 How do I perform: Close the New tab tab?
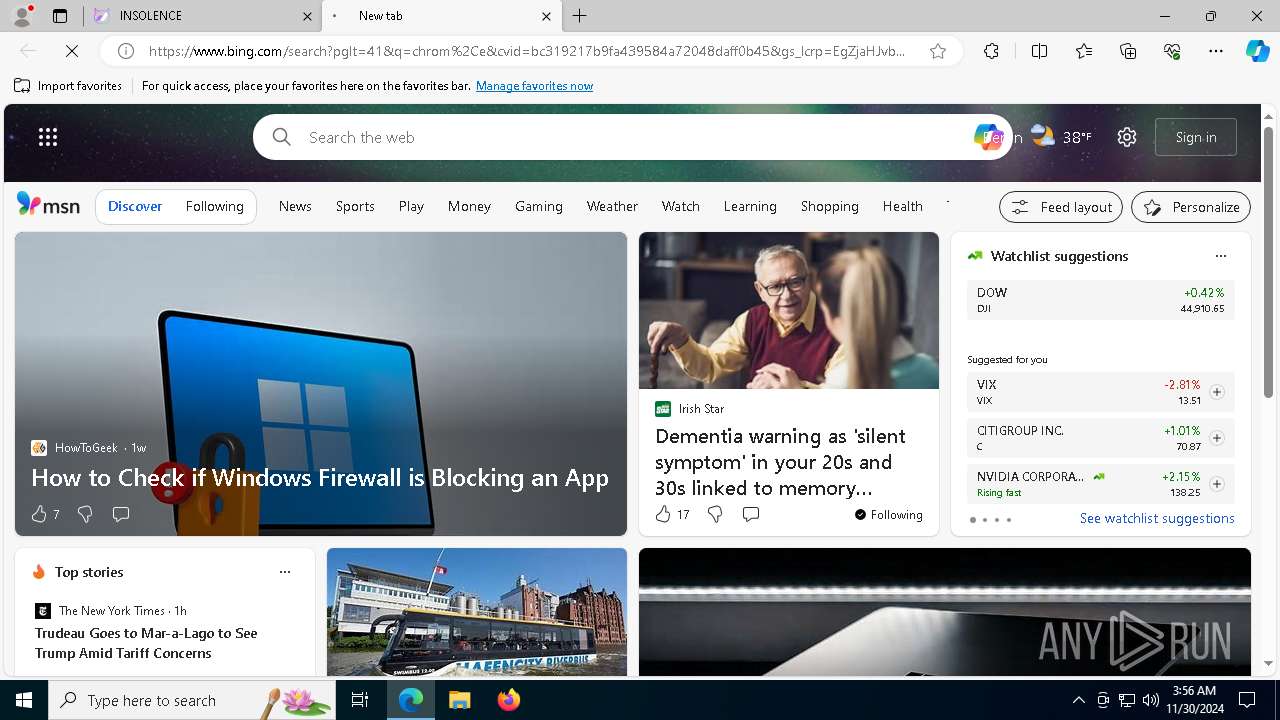point(546,16)
